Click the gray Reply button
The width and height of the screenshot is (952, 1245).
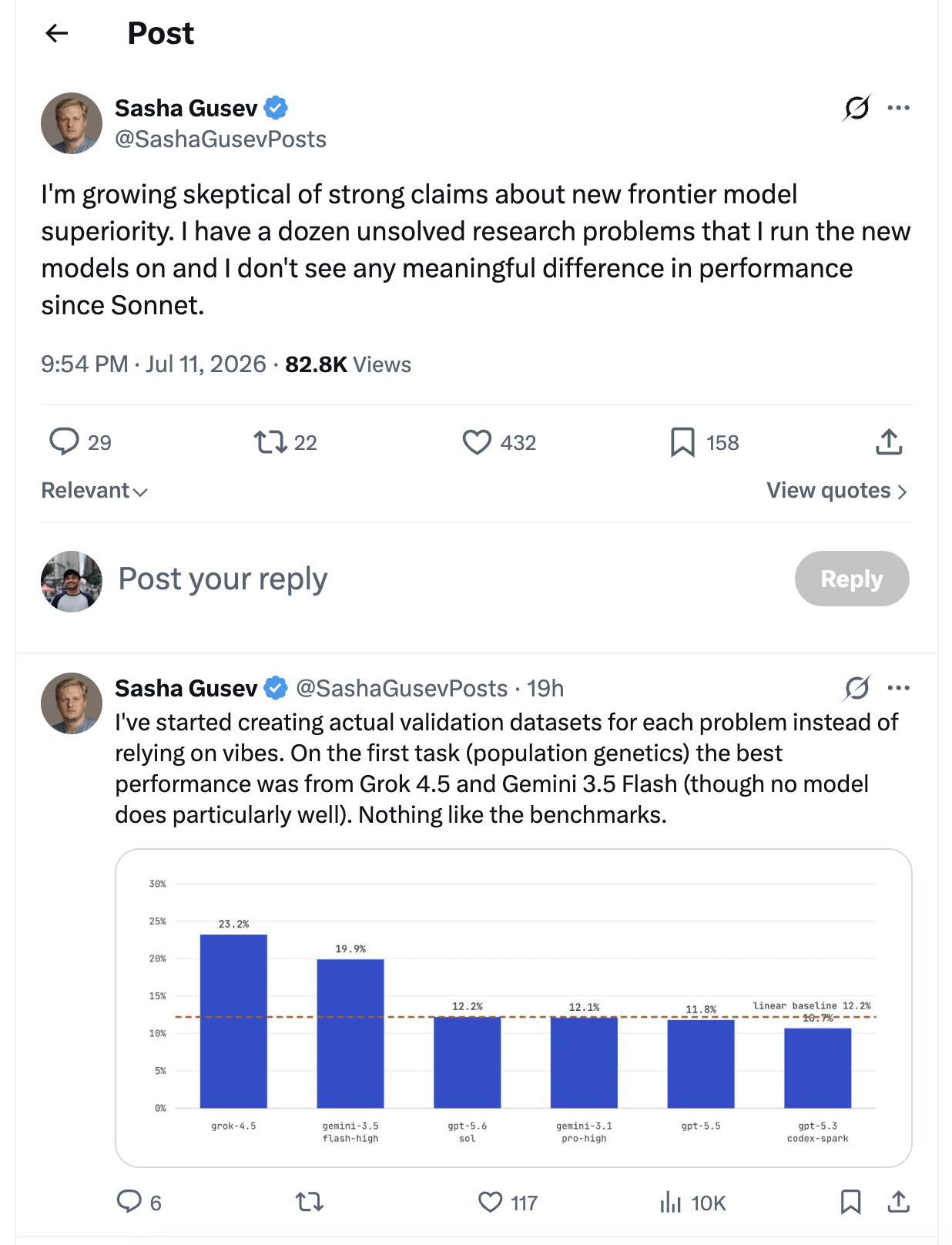coord(852,579)
